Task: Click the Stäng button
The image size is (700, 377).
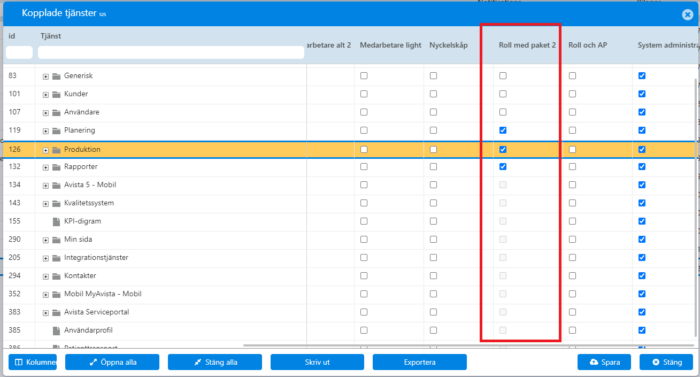Action: coord(666,362)
